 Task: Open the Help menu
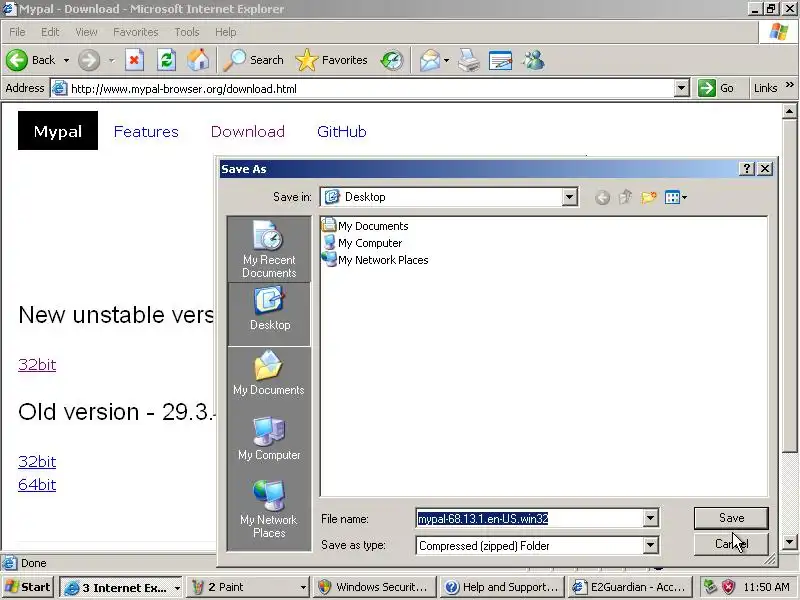point(226,32)
